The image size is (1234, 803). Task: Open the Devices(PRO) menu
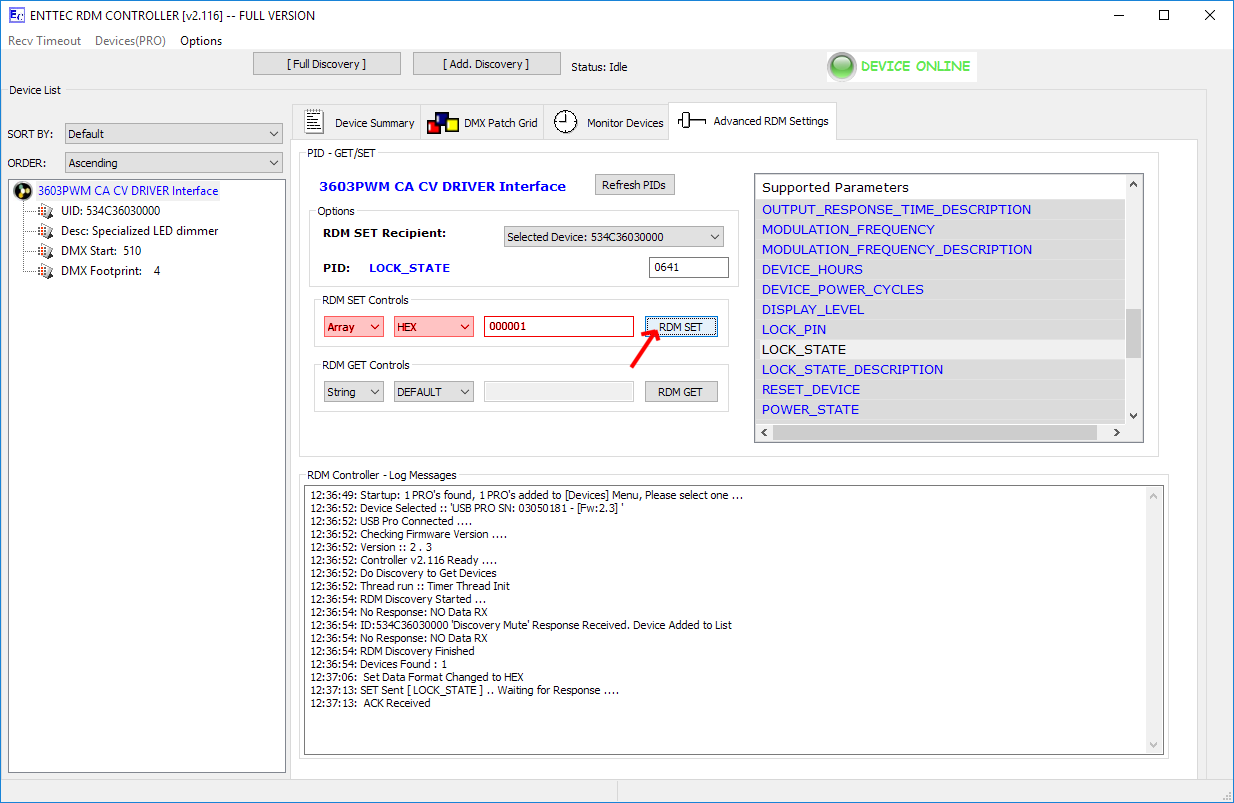[x=130, y=41]
